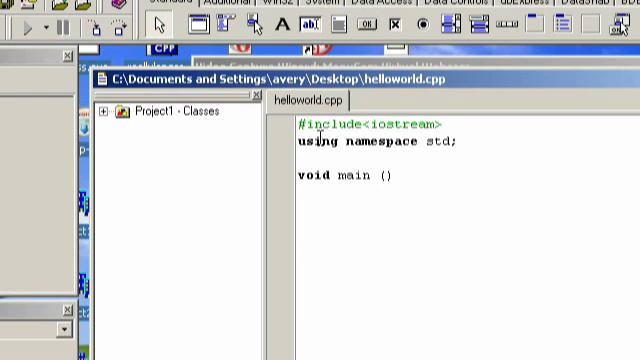Select the GroupBox component icon
The image size is (640, 360).
(535, 24)
